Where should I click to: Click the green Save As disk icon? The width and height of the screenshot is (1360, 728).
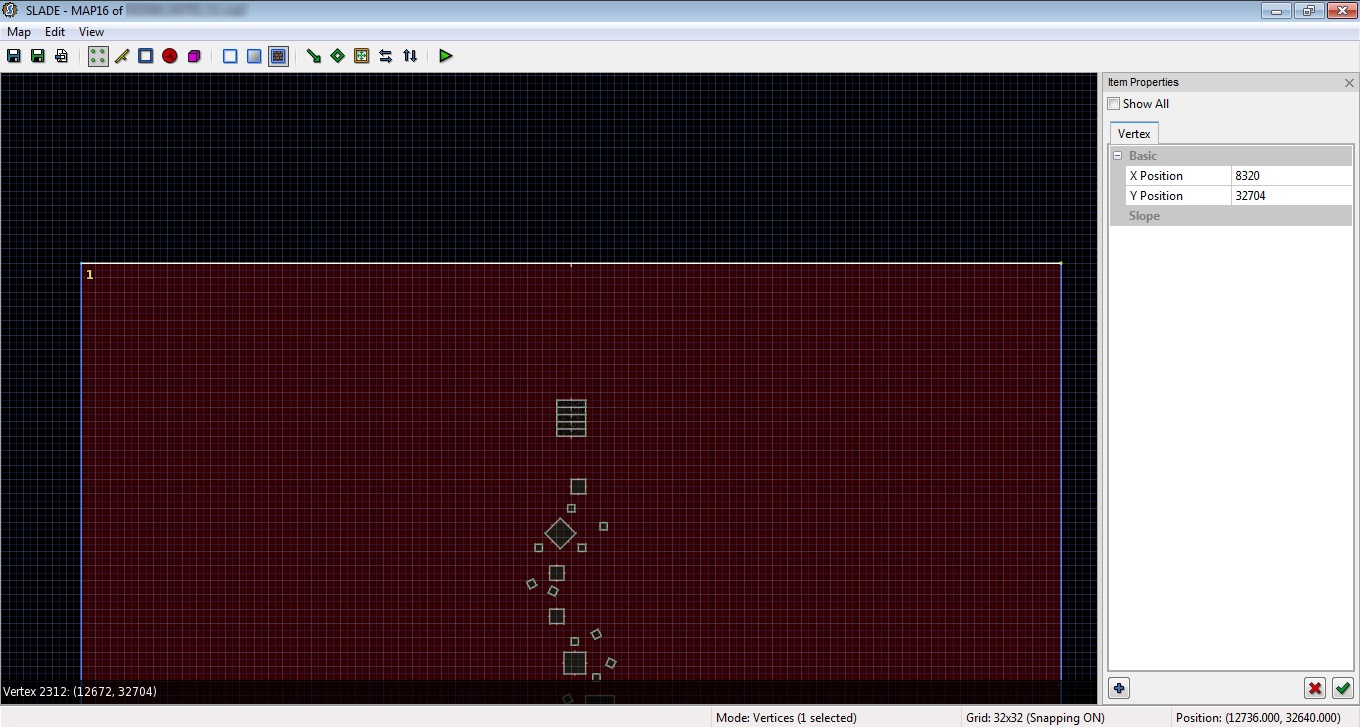click(x=38, y=56)
